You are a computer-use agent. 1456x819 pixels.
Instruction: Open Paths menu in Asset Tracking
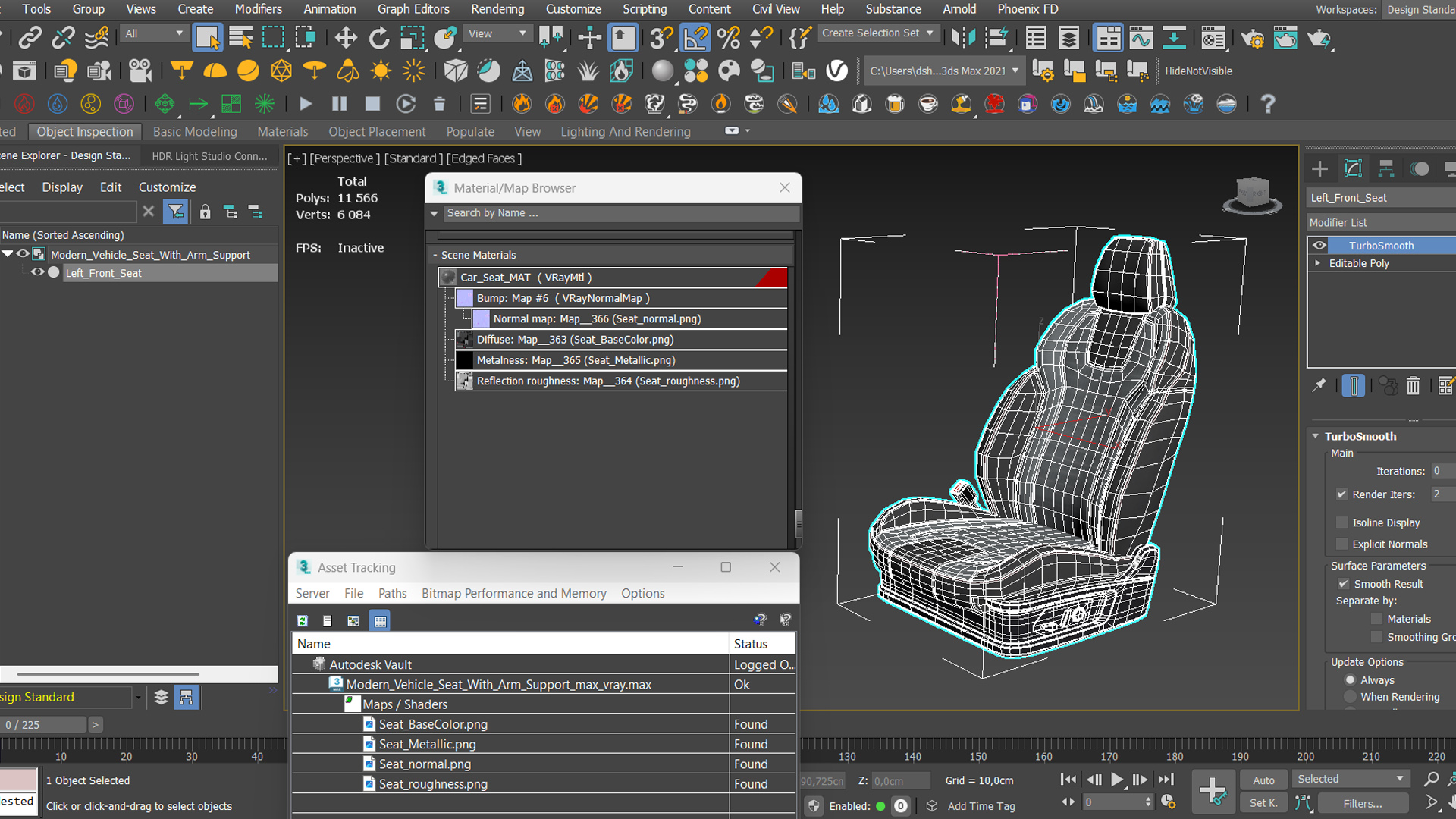pyautogui.click(x=392, y=593)
